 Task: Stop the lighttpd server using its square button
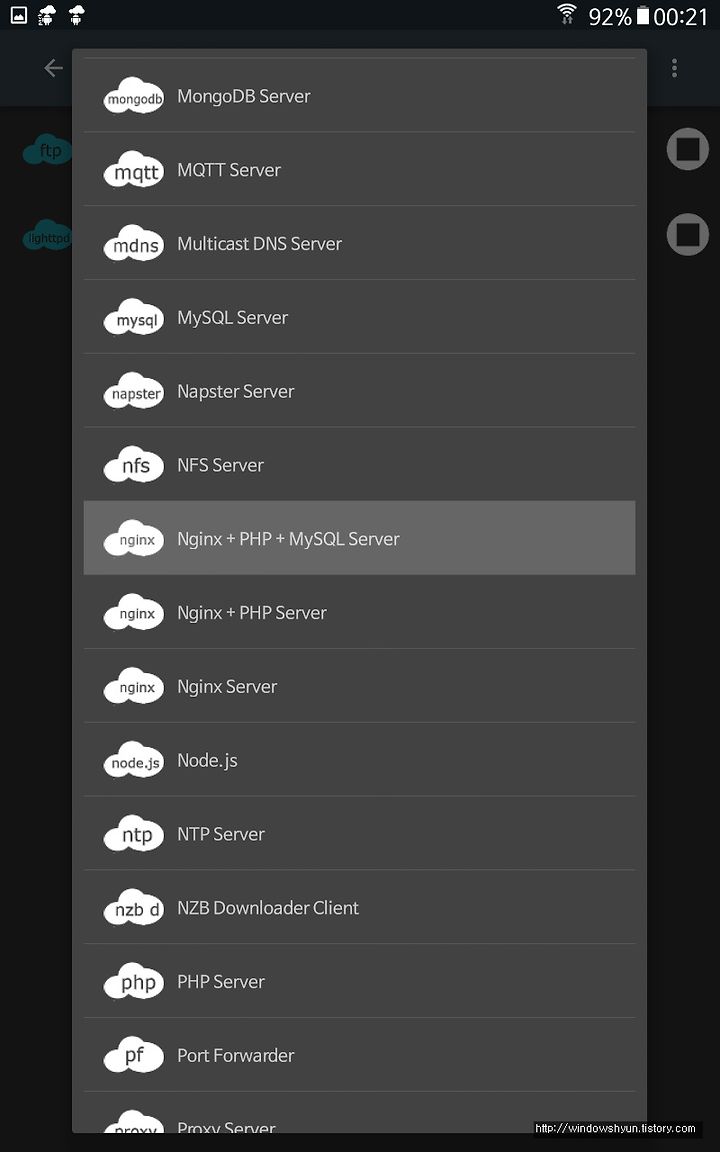coord(687,234)
